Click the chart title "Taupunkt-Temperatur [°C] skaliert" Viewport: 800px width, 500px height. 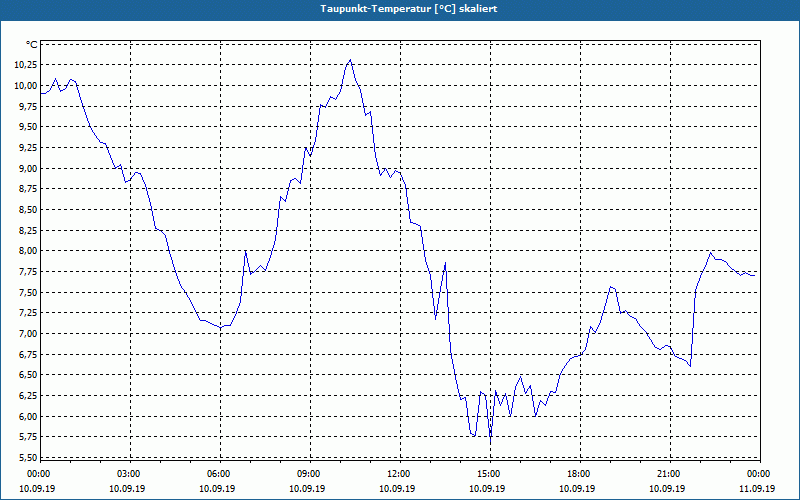pyautogui.click(x=409, y=9)
